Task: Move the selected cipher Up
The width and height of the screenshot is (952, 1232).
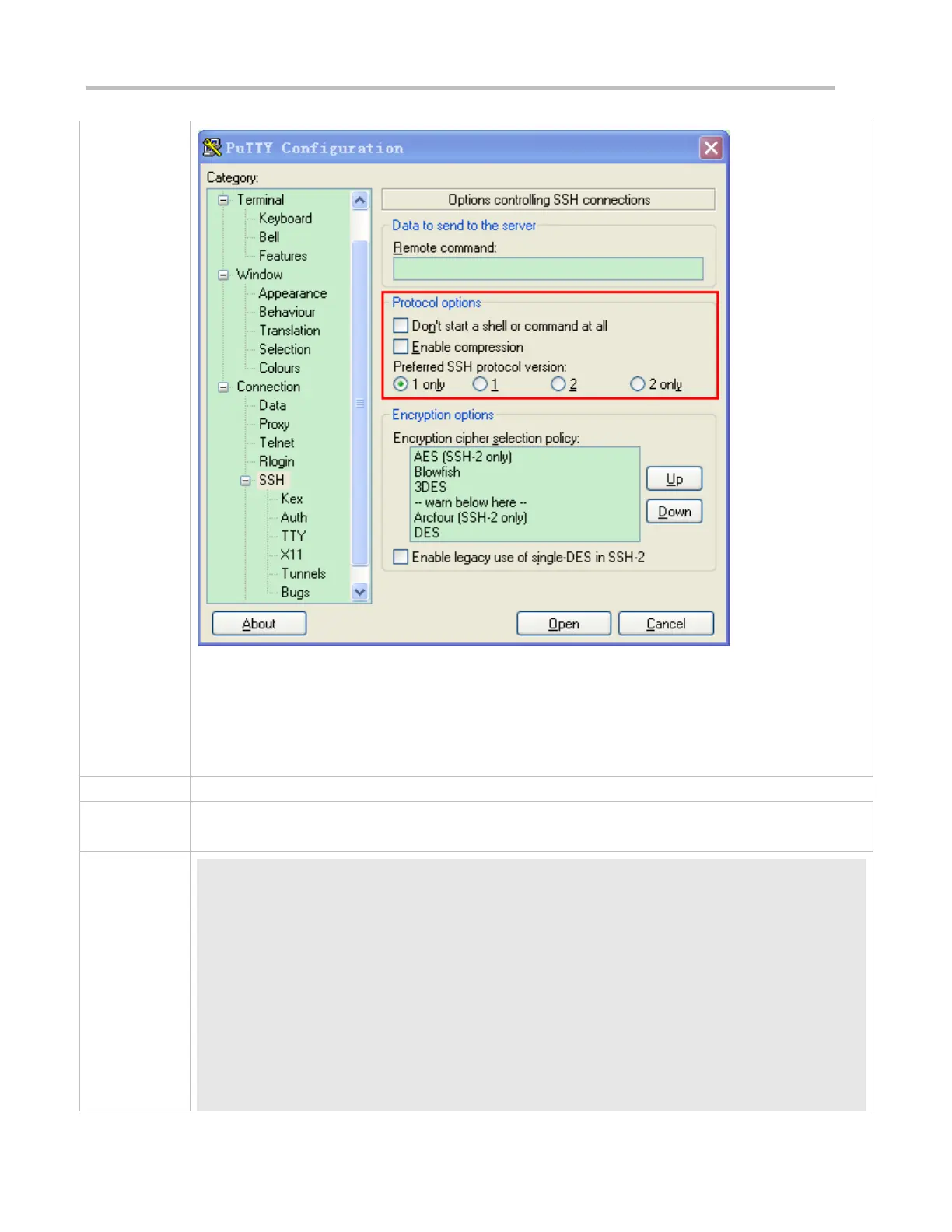Action: (674, 478)
